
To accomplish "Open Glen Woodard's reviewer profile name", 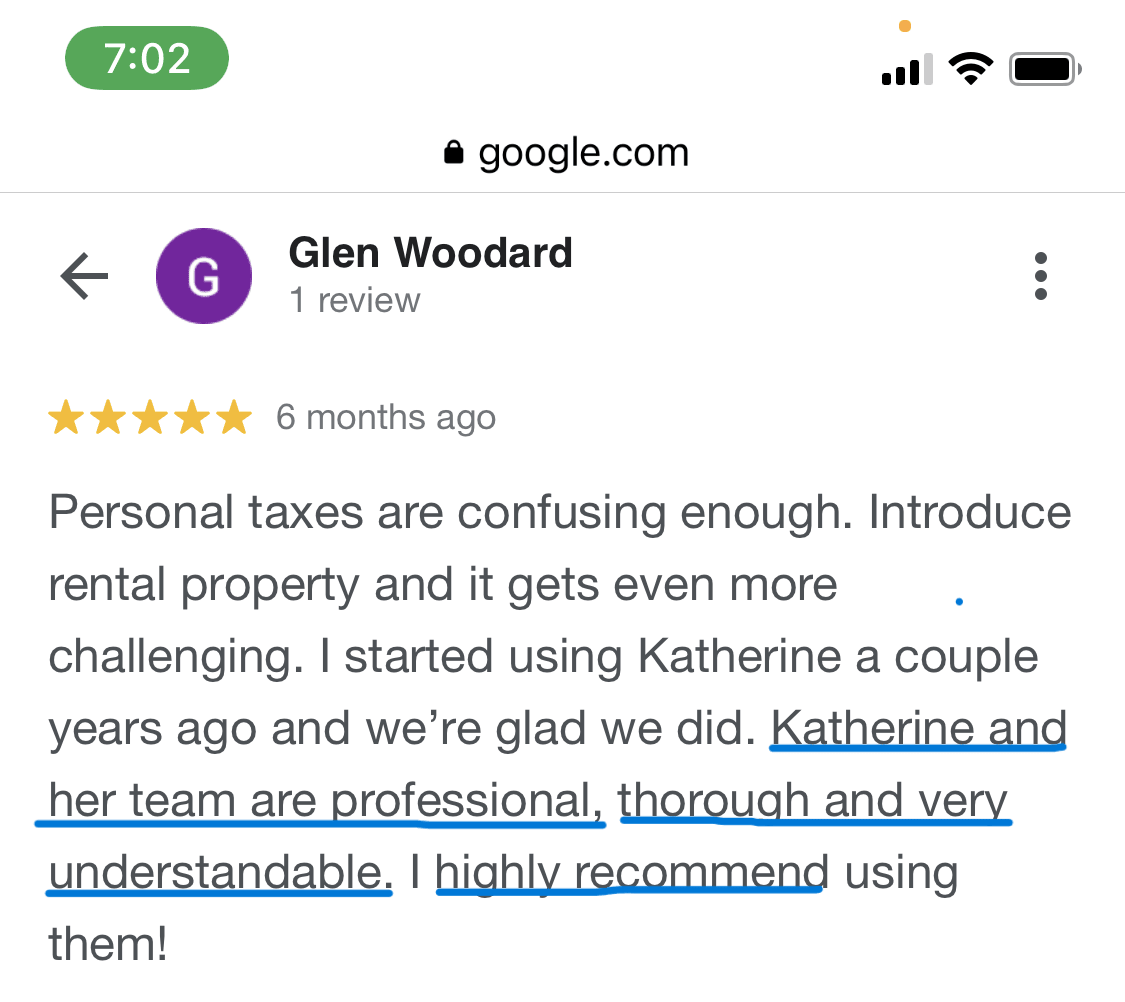I will (x=430, y=252).
